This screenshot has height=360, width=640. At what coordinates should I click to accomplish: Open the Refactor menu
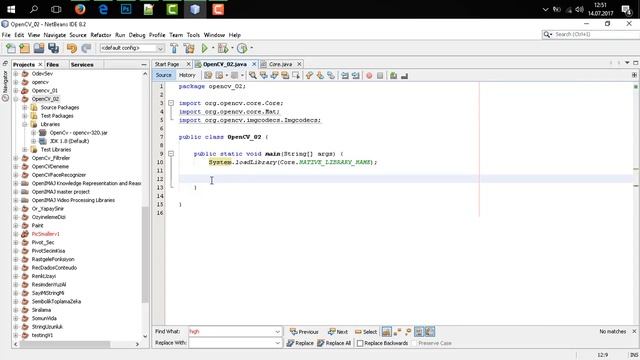click(x=100, y=35)
